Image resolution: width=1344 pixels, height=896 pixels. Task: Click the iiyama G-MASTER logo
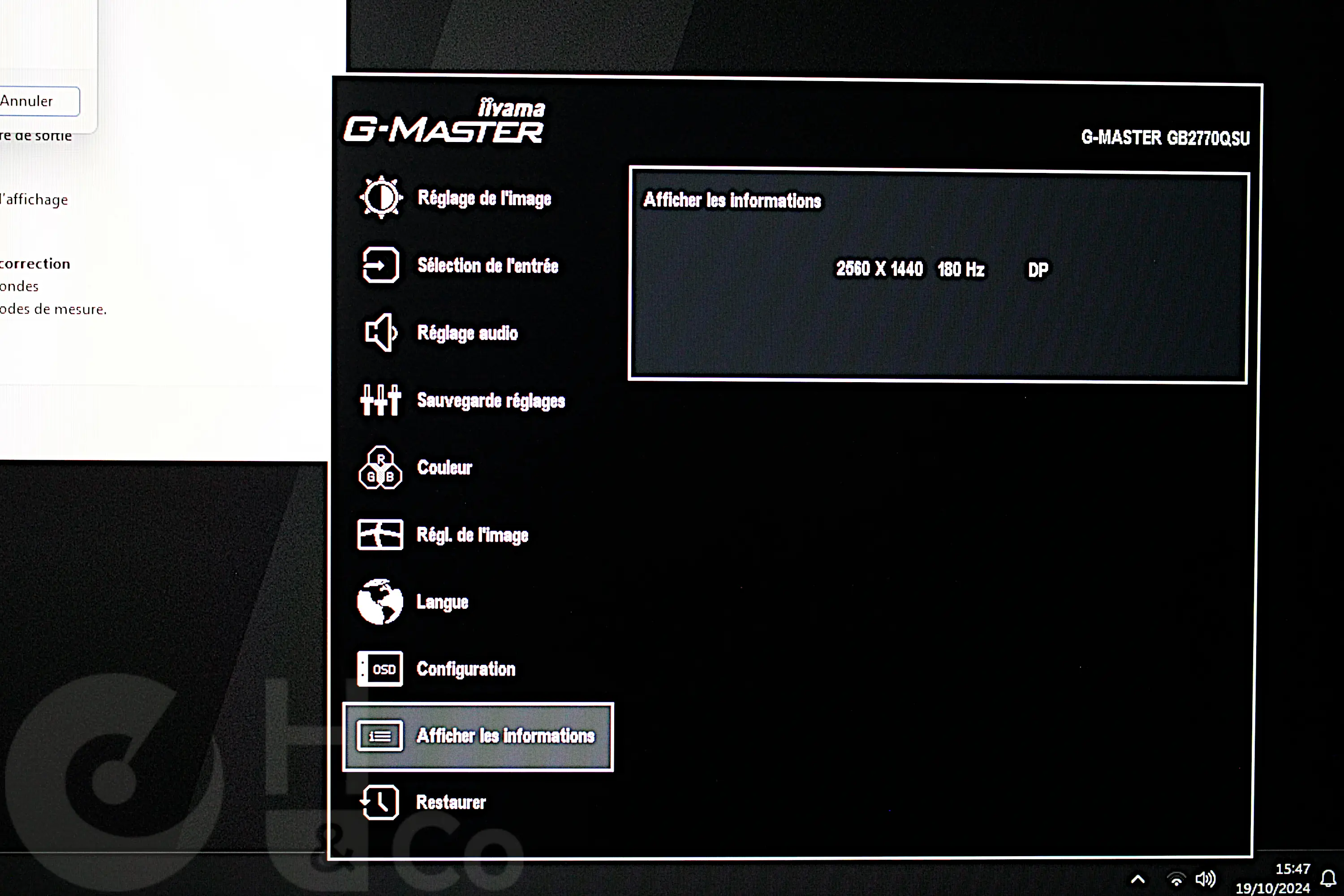tap(444, 121)
